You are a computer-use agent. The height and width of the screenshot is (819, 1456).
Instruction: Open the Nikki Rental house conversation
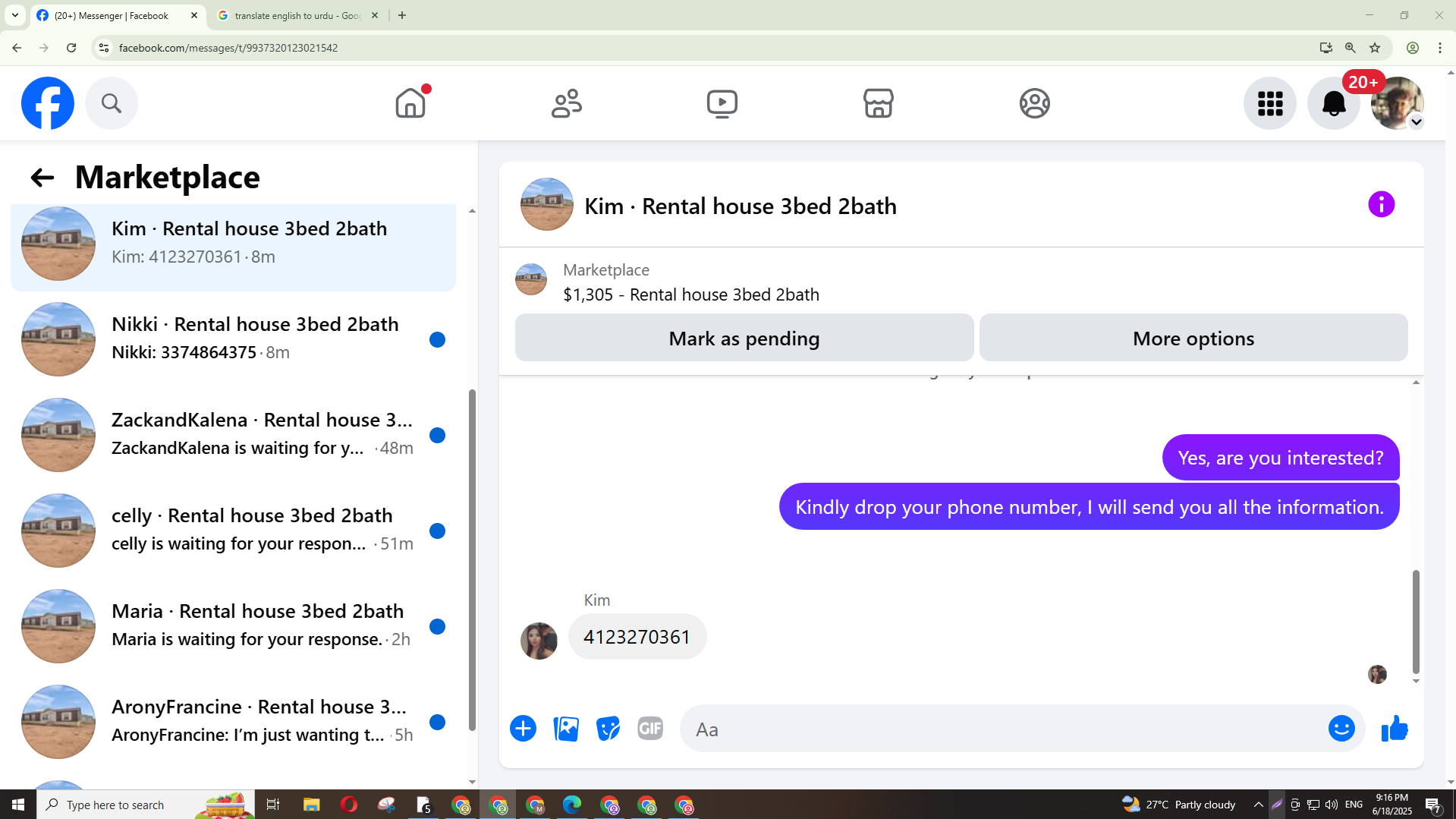point(234,339)
